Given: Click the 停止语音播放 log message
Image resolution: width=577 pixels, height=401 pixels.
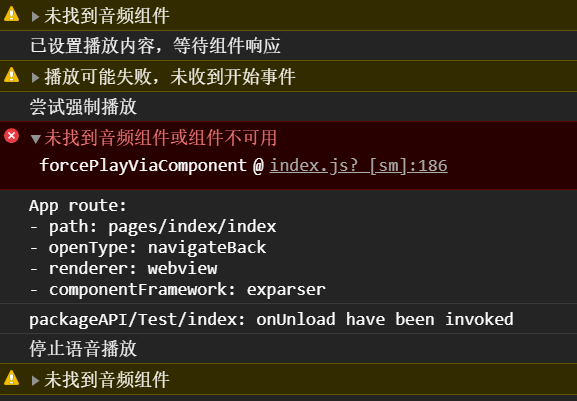Looking at the screenshot, I should [x=83, y=349].
